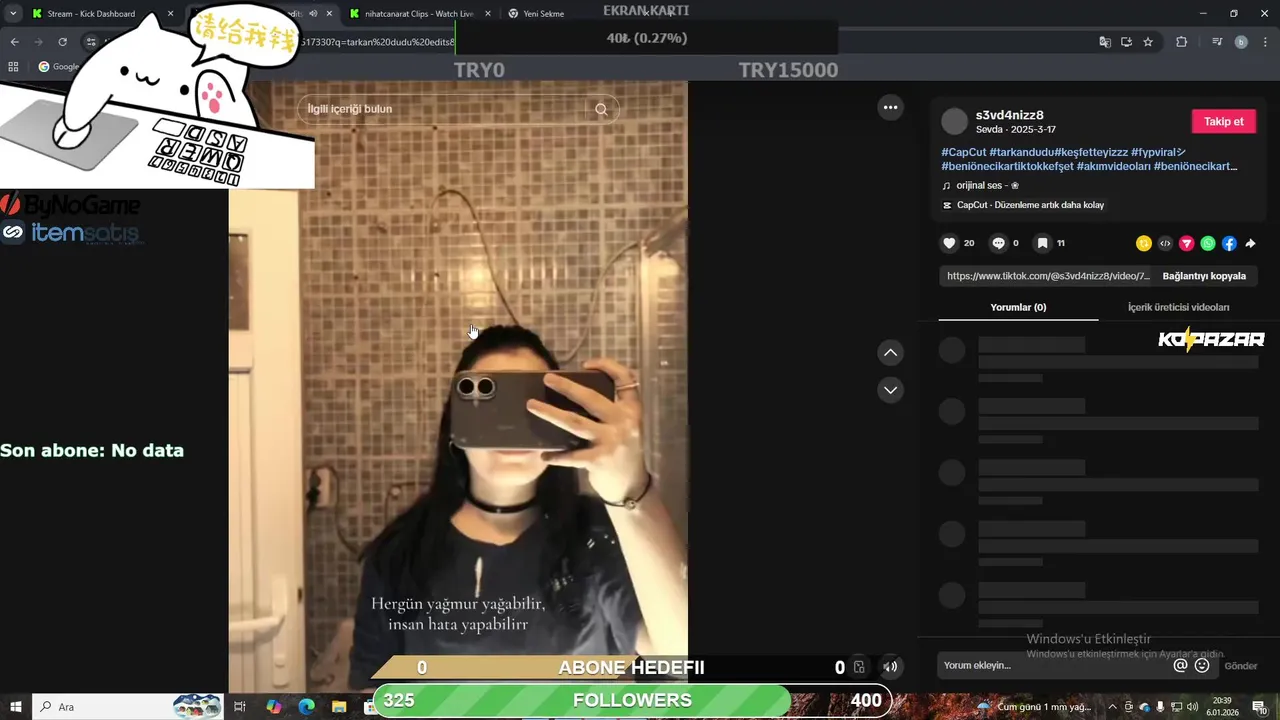
Task: Open the #akımvideoları hashtag link
Action: 1113,166
